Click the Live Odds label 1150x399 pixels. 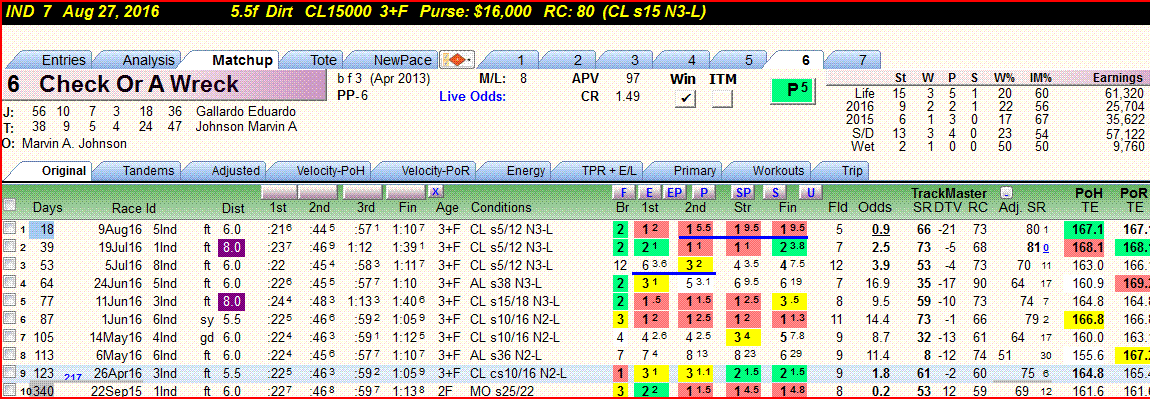tap(472, 96)
